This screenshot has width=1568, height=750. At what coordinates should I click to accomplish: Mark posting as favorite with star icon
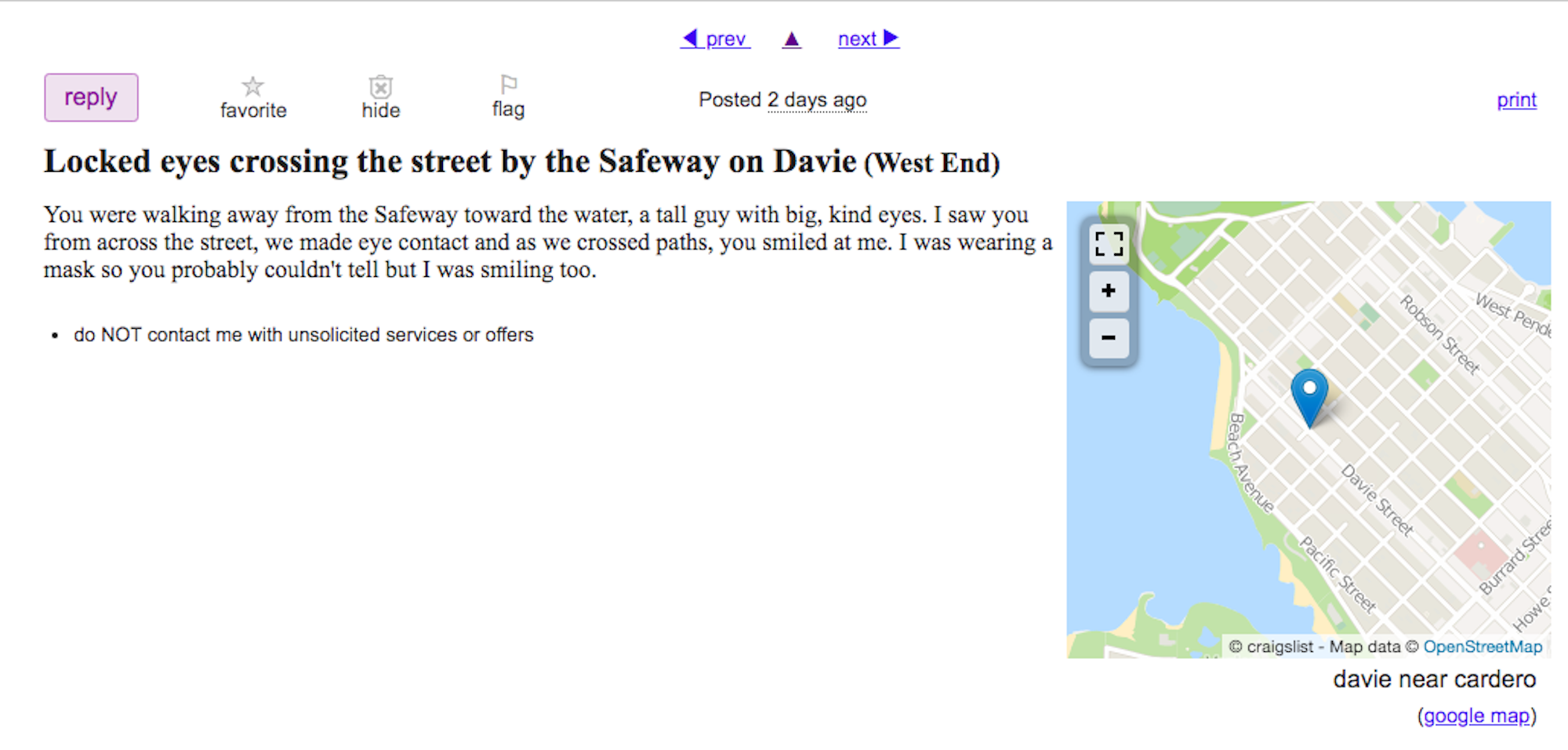pos(252,86)
